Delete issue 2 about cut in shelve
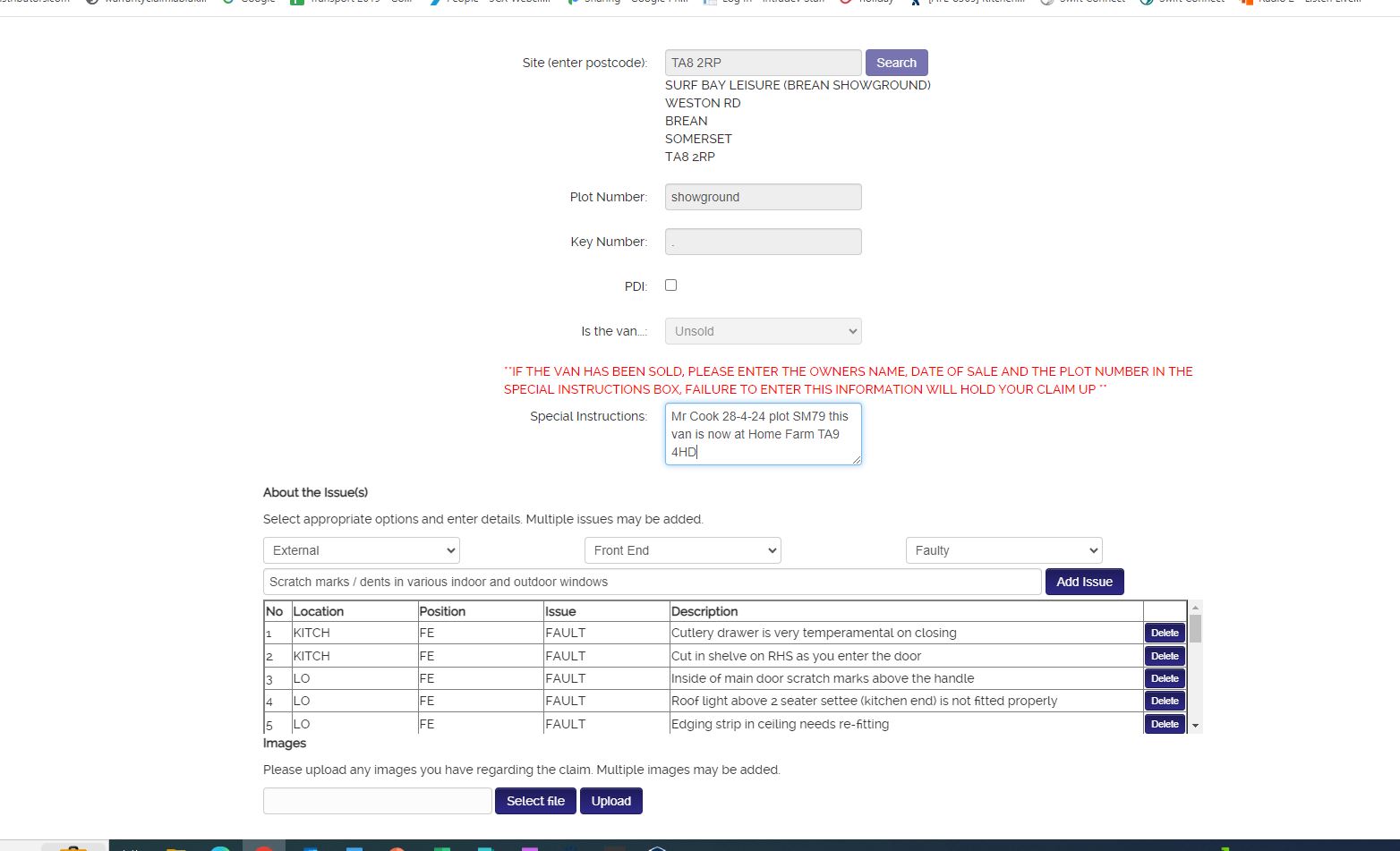Screen dimensions: 1400x851 coord(1164,656)
